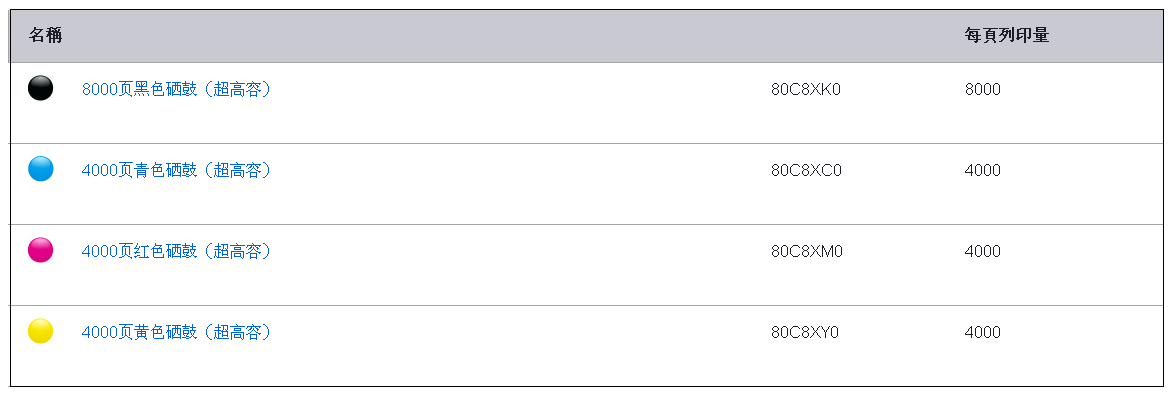Image resolution: width=1170 pixels, height=399 pixels.
Task: Open the 8000页黑色碳鼓 link
Action: 176,89
